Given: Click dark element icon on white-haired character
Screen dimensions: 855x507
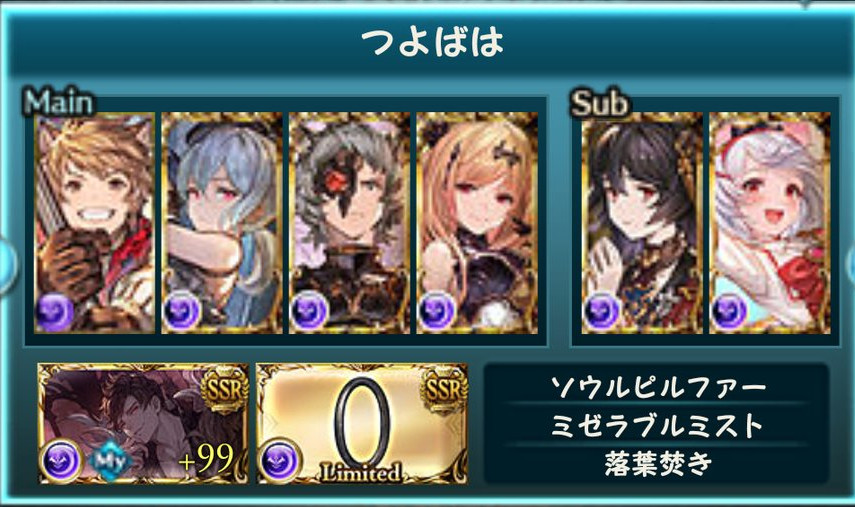Looking at the screenshot, I should click(x=730, y=312).
